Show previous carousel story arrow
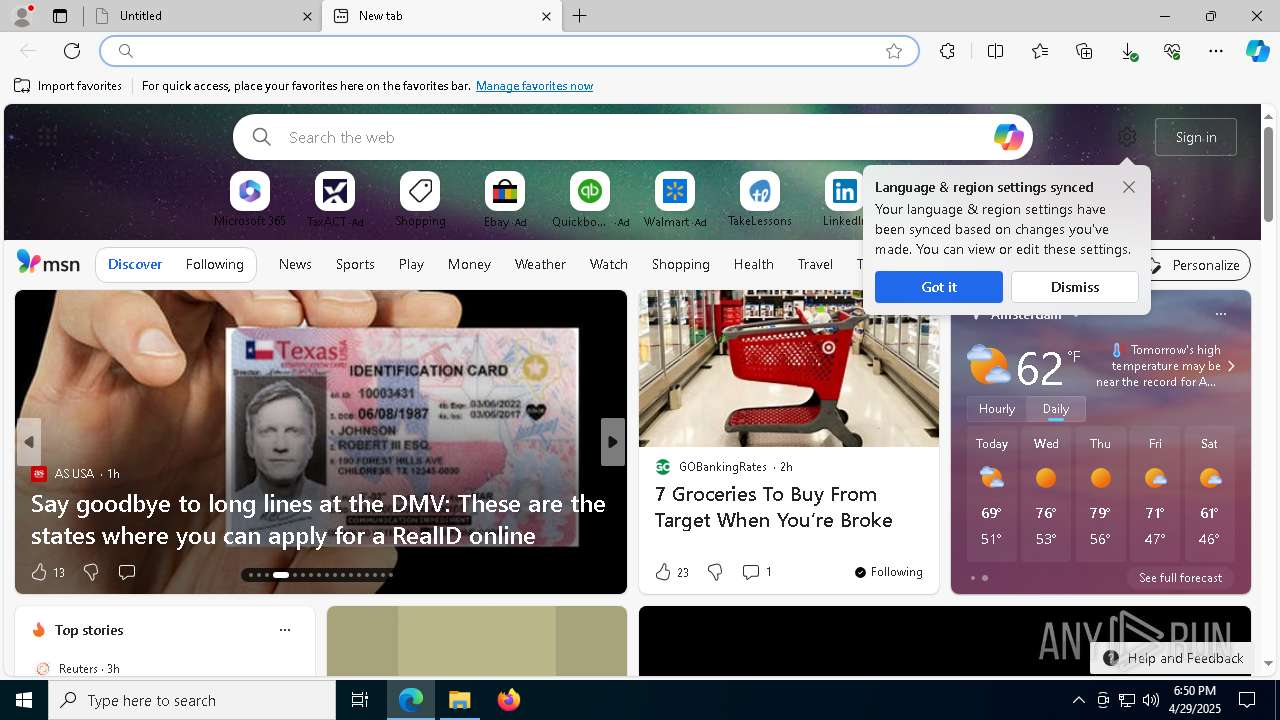 [x=29, y=442]
